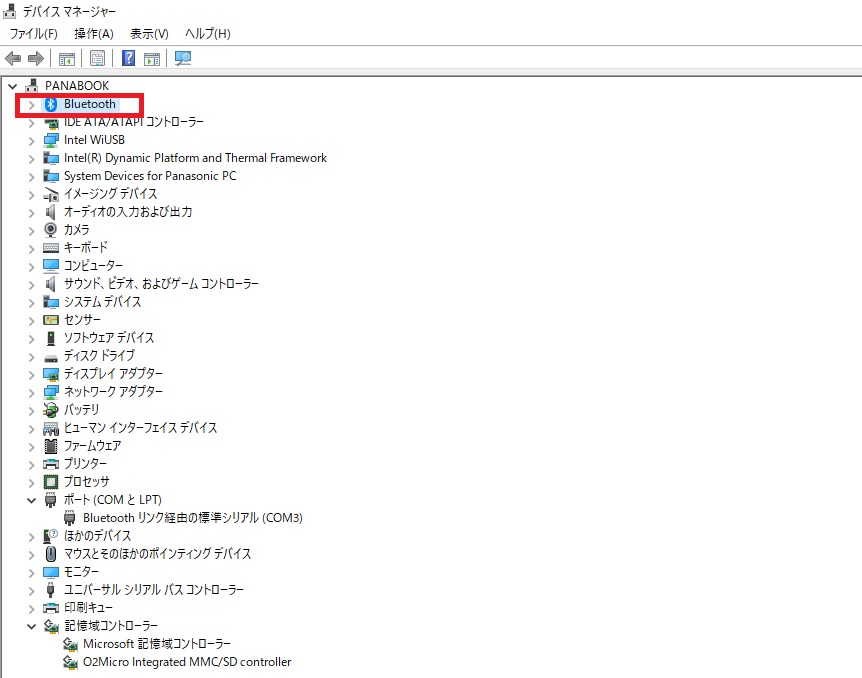Viewport: 862px width, 678px height.
Task: Open the ファイル(F) menu
Action: coord(34,34)
